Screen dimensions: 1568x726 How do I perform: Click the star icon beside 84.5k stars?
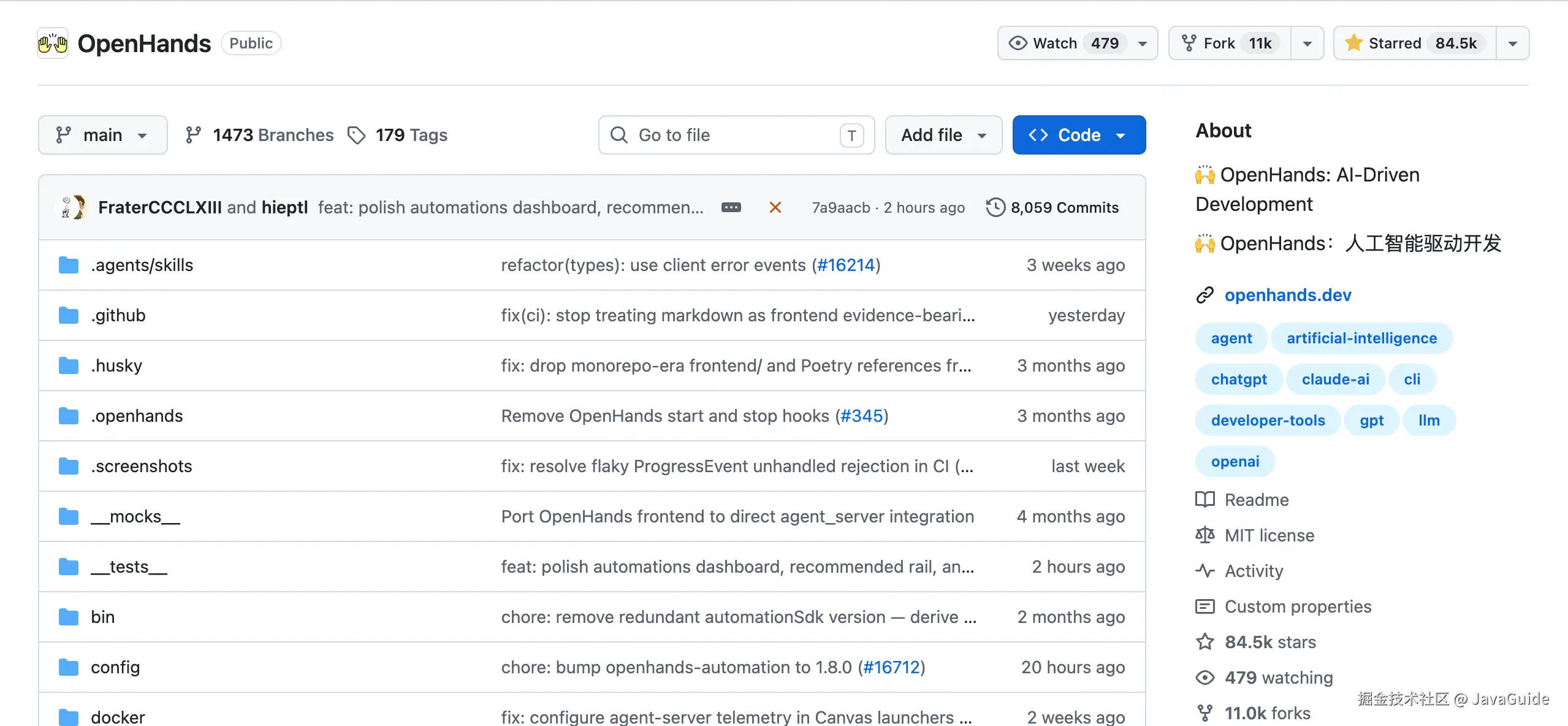(1205, 642)
